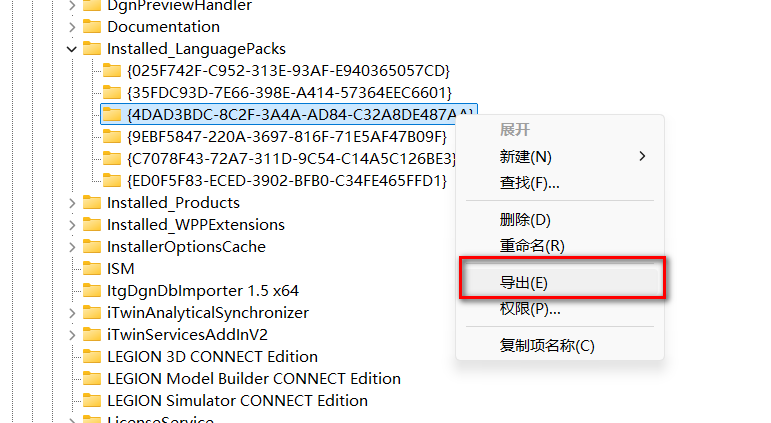The width and height of the screenshot is (771, 423).
Task: Expand the Installed_WPPExtensions key
Action: (x=72, y=225)
